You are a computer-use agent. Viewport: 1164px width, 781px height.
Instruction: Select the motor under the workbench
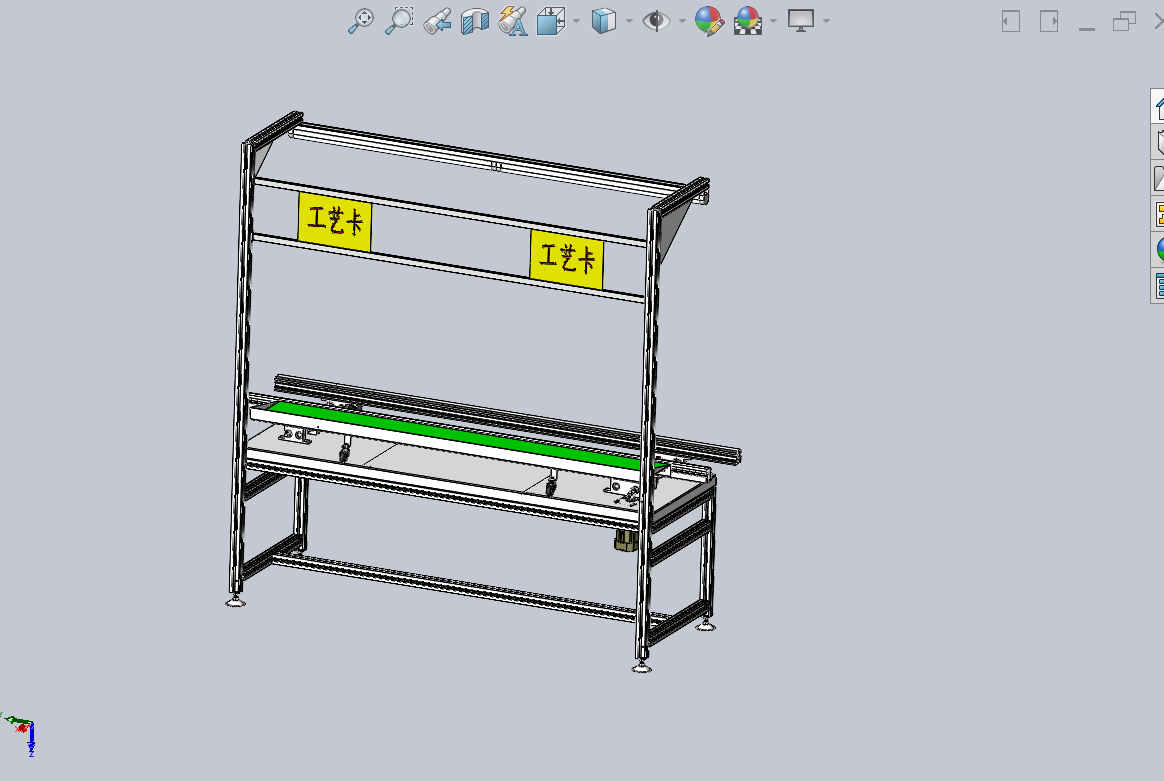tap(625, 541)
